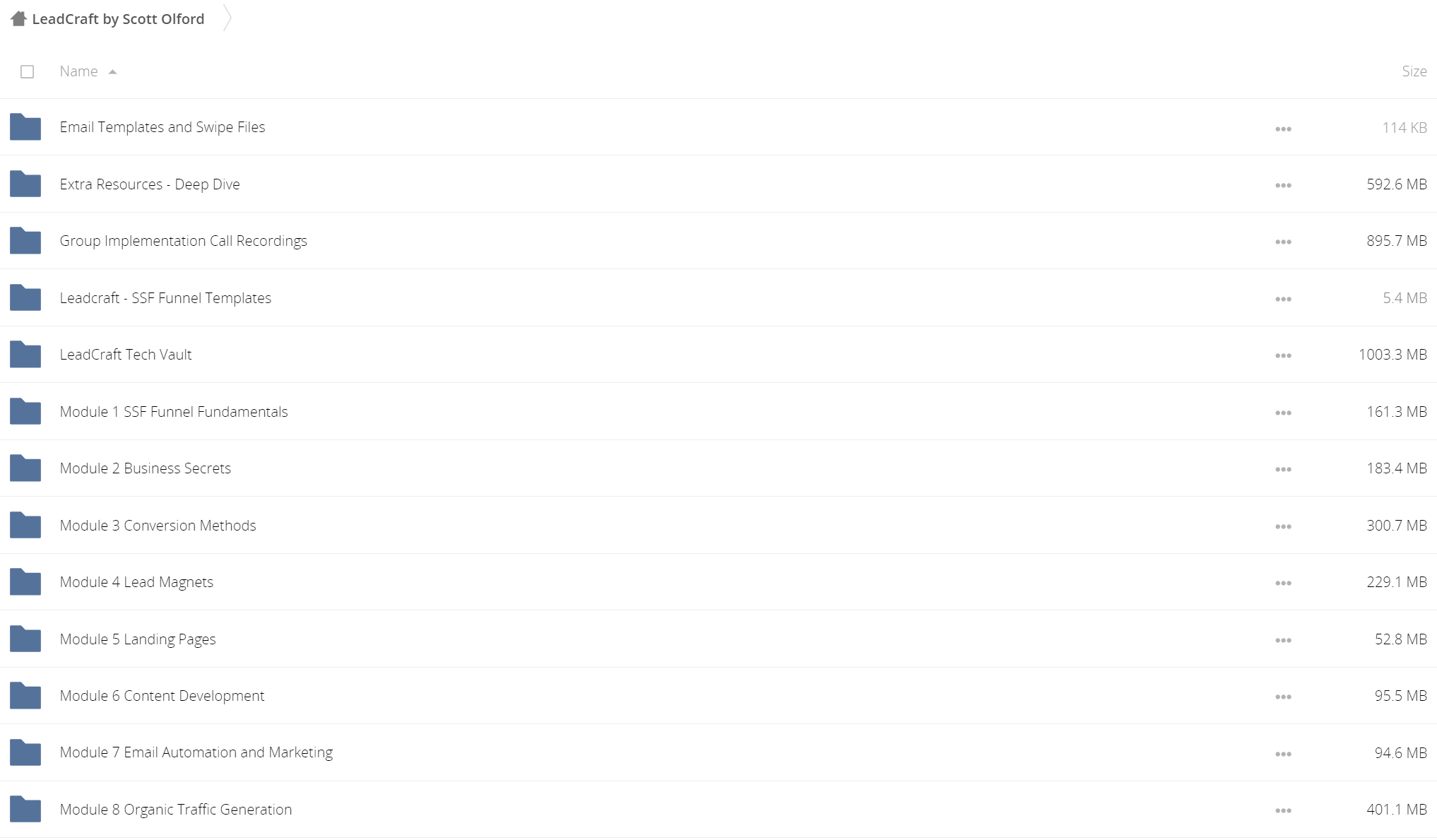The width and height of the screenshot is (1437, 840).
Task: Open Leadcraft - SSF Funnel Templates folder
Action: coord(165,298)
